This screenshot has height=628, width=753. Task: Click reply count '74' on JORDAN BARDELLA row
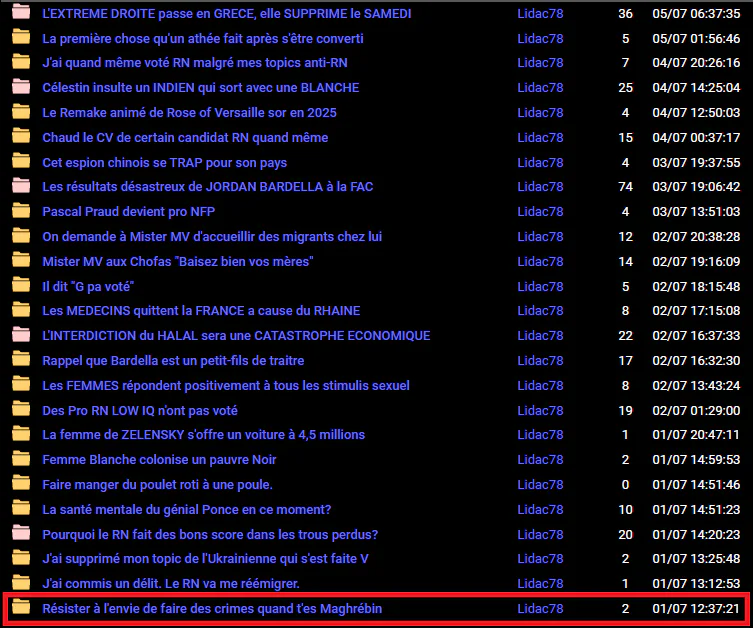click(x=625, y=187)
